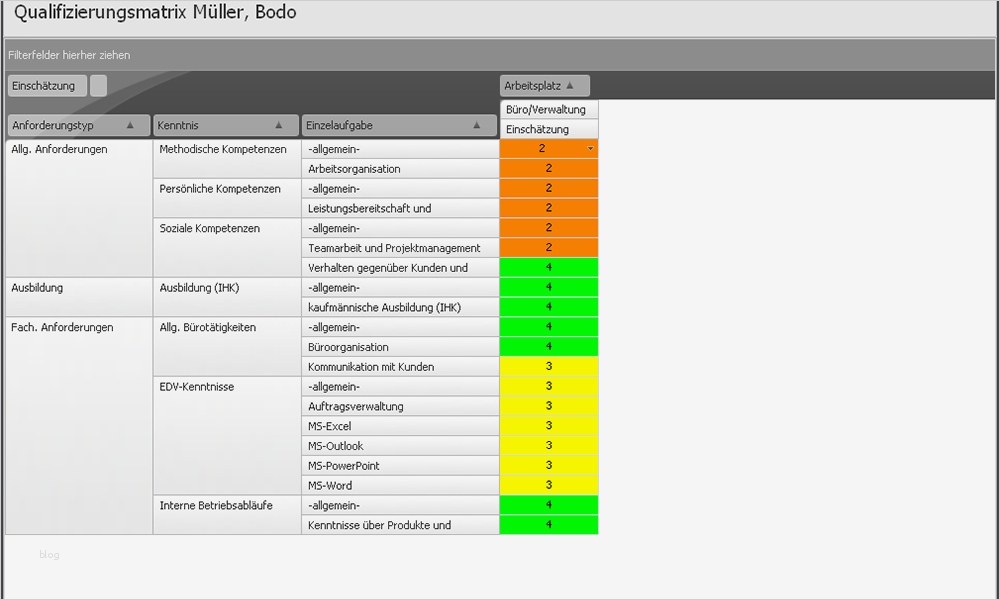The width and height of the screenshot is (1000, 600).
Task: Select the Büro/Verwaltung column header
Action: click(549, 109)
